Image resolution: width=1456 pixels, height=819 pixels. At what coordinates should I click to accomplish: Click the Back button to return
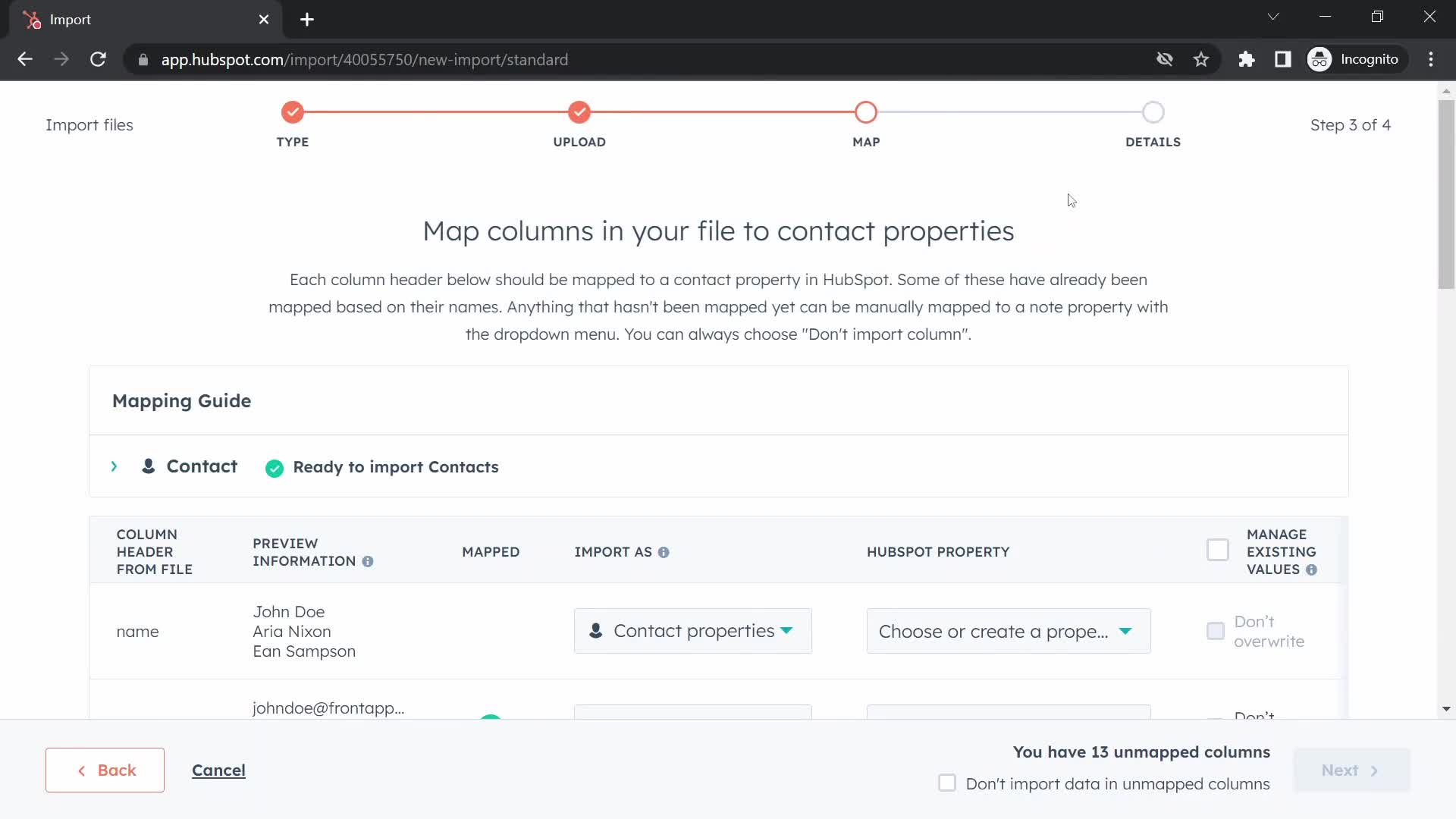(x=104, y=769)
